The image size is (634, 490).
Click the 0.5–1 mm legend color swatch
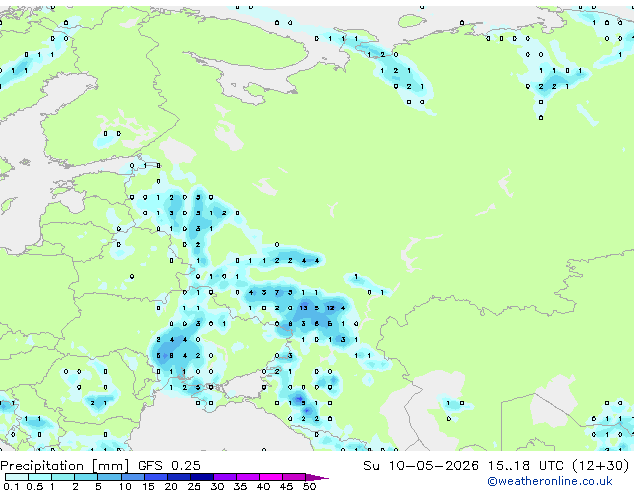tap(40, 477)
